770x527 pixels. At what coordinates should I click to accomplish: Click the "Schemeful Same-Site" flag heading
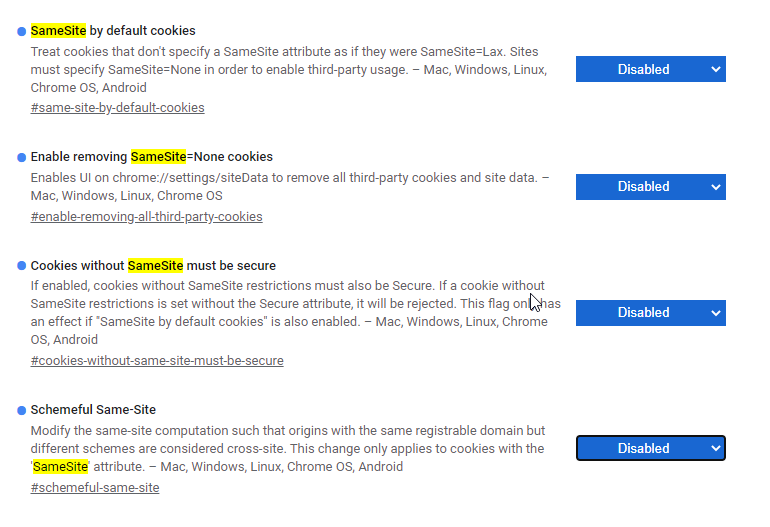tap(93, 410)
